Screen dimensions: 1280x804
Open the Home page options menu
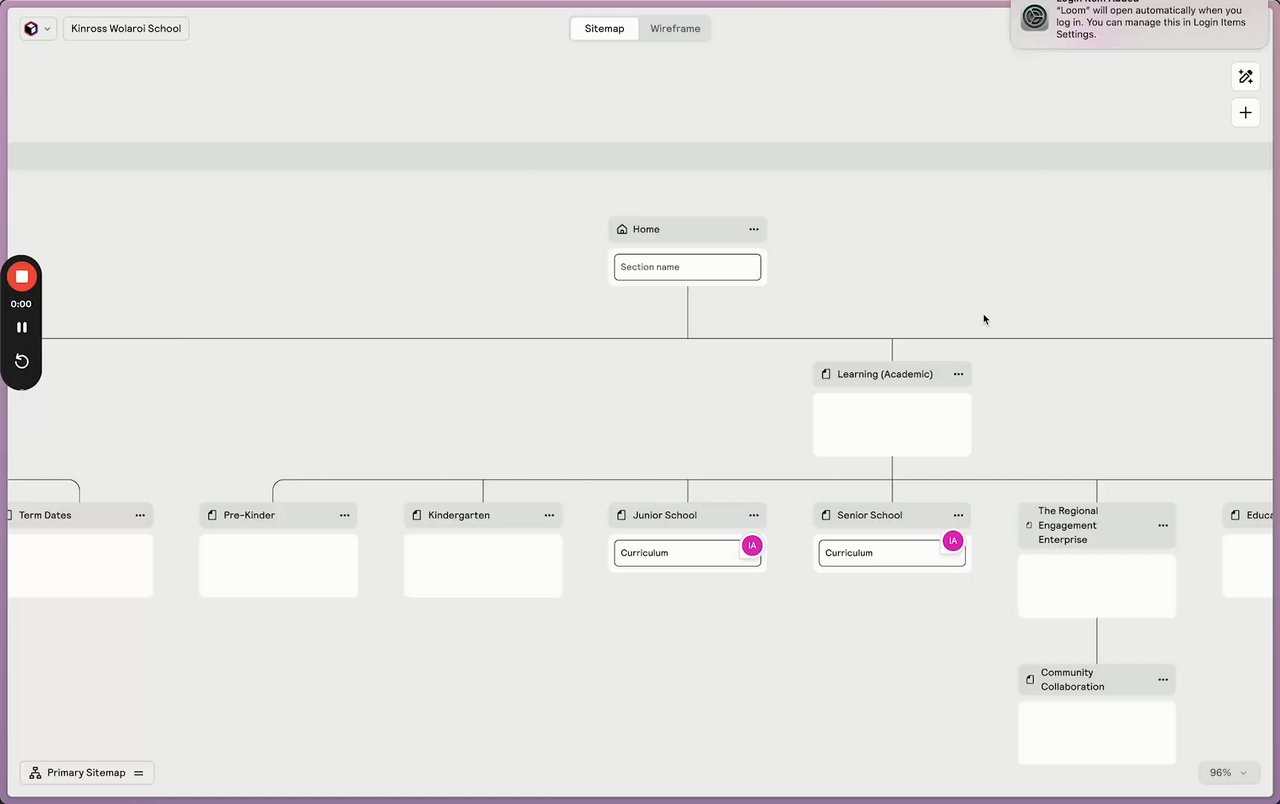[x=754, y=229]
